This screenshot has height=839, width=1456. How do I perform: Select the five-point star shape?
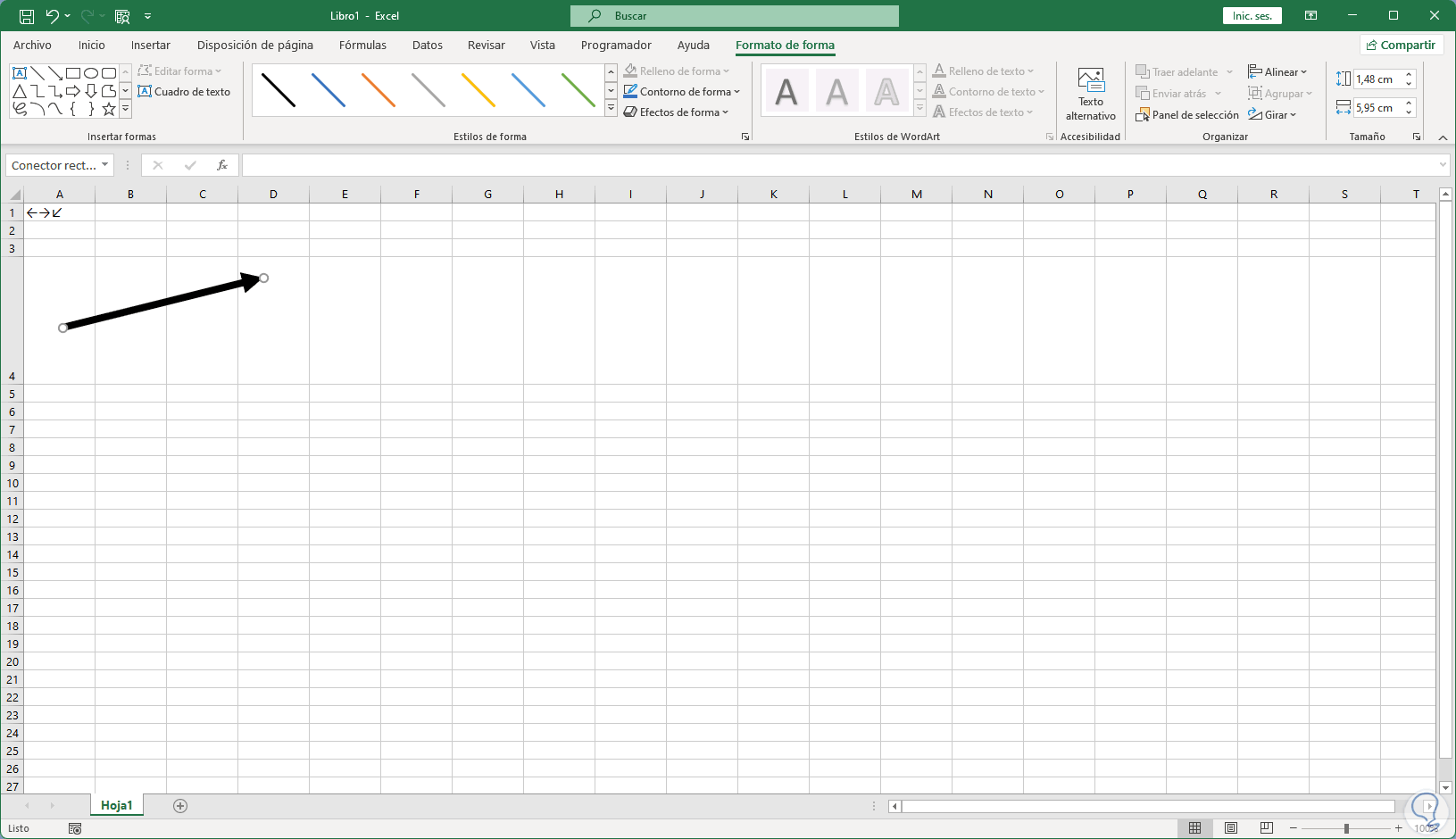click(x=109, y=109)
